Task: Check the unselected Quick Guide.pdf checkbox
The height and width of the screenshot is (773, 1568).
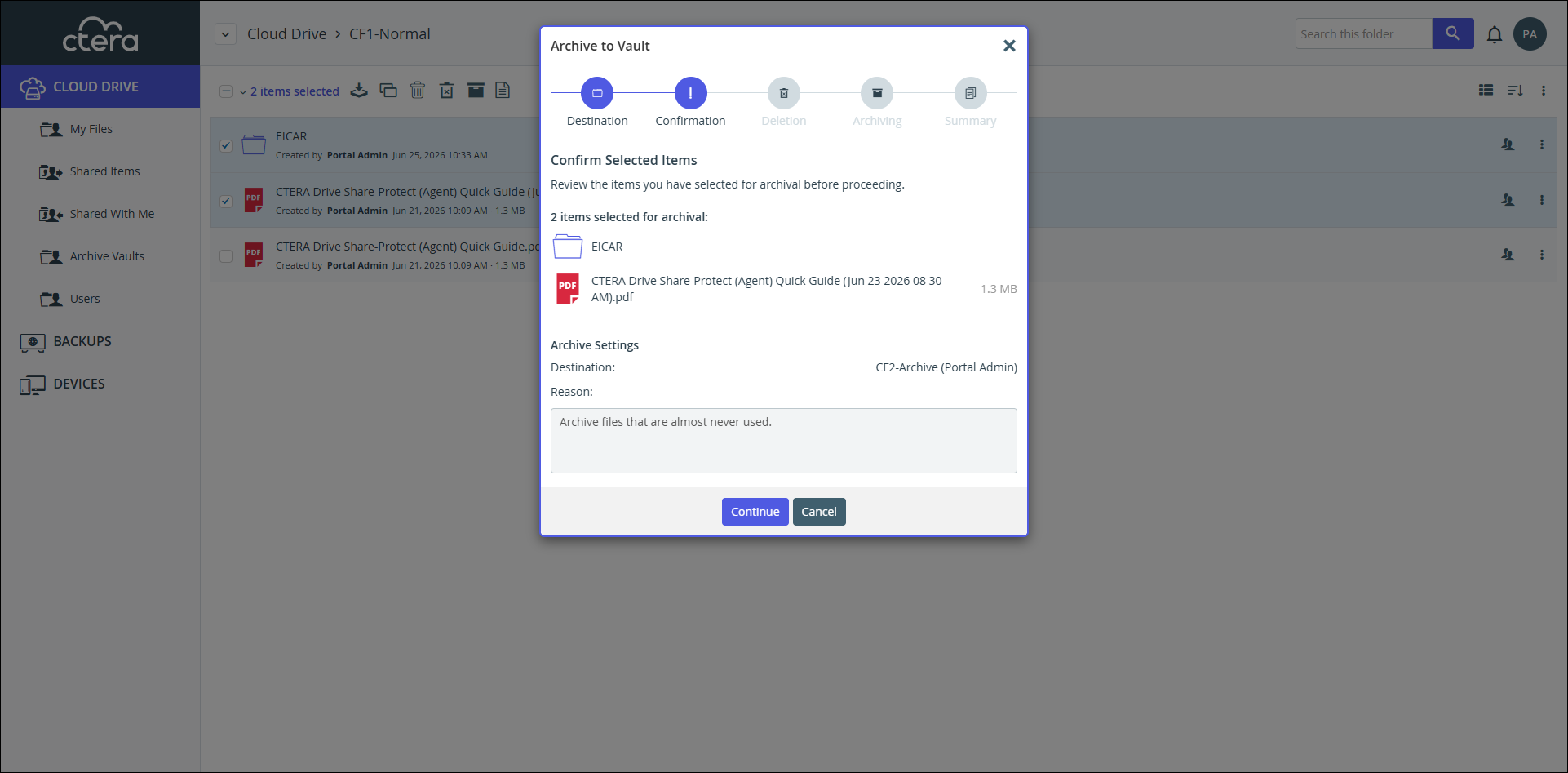Action: pyautogui.click(x=226, y=255)
